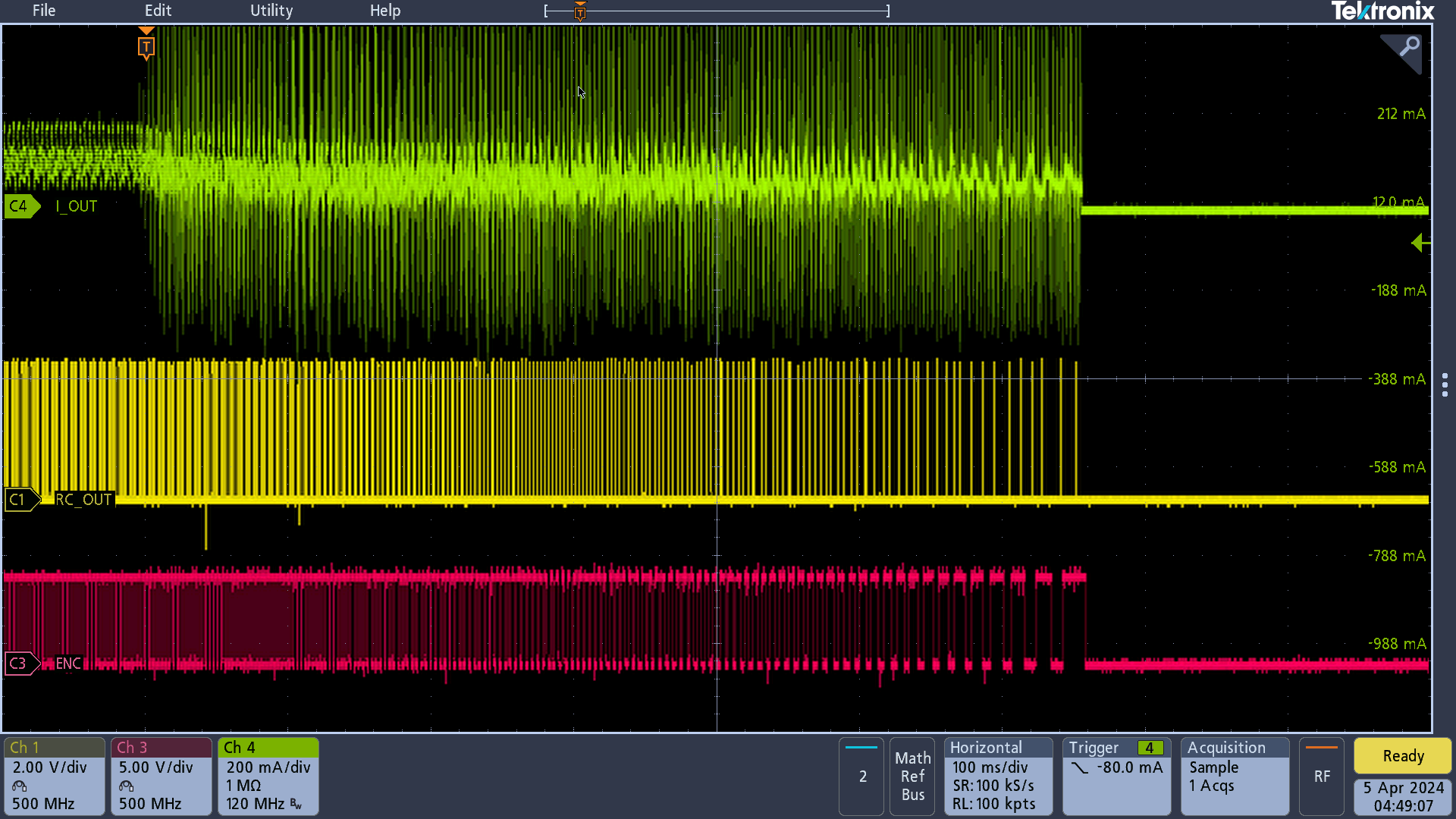Click the magnifier zoom icon

click(1408, 47)
